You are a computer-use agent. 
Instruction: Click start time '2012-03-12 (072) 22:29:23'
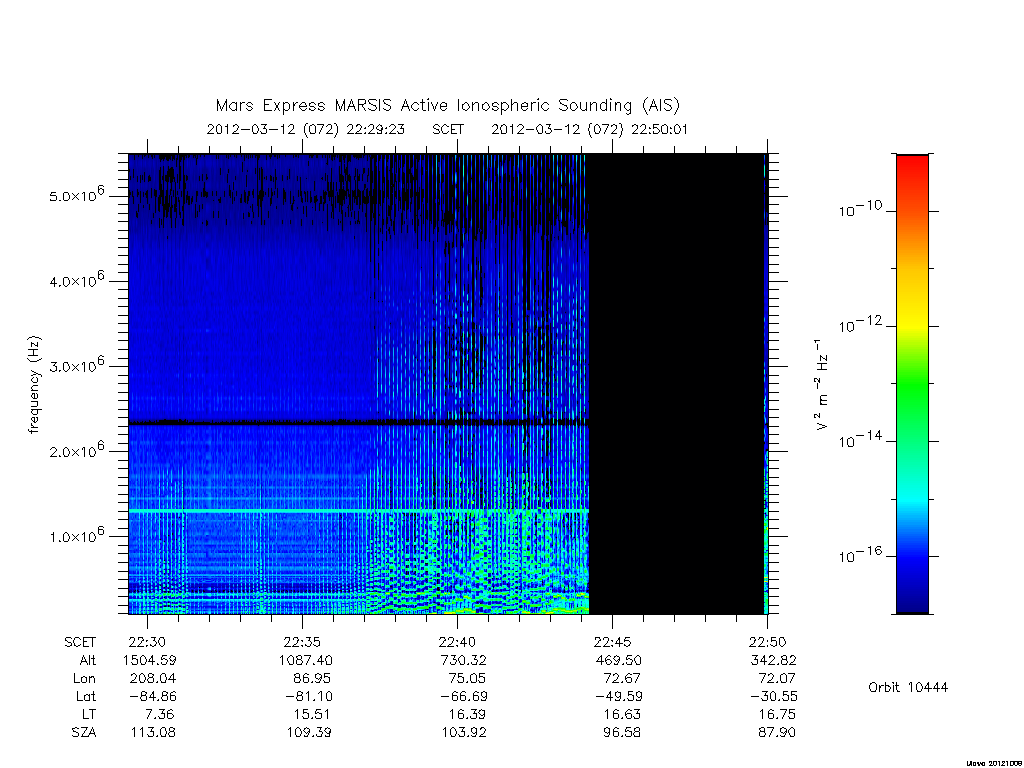coord(306,129)
